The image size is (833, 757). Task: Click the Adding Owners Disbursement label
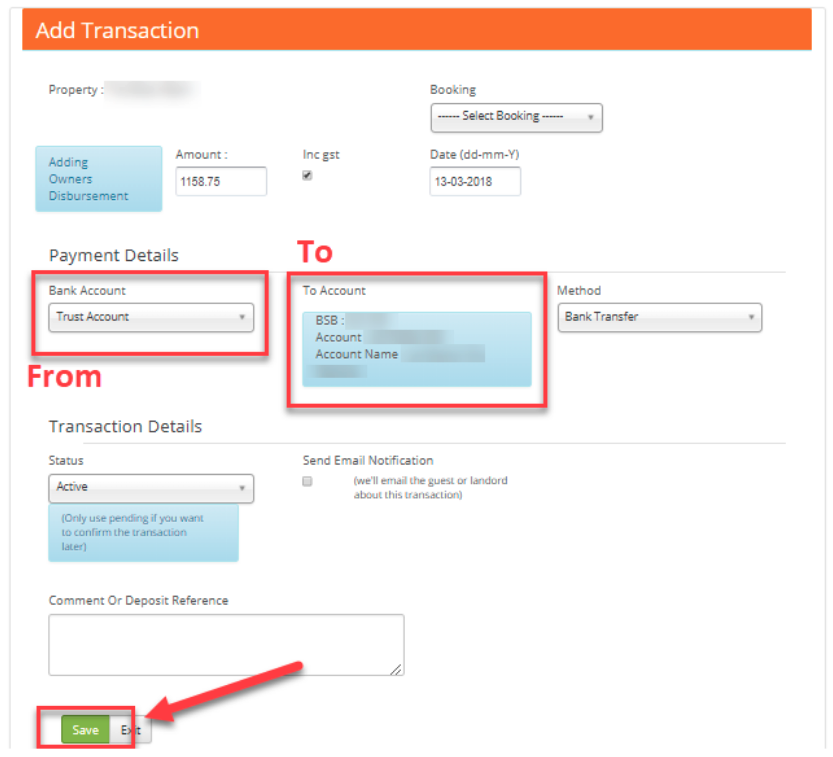[x=98, y=178]
